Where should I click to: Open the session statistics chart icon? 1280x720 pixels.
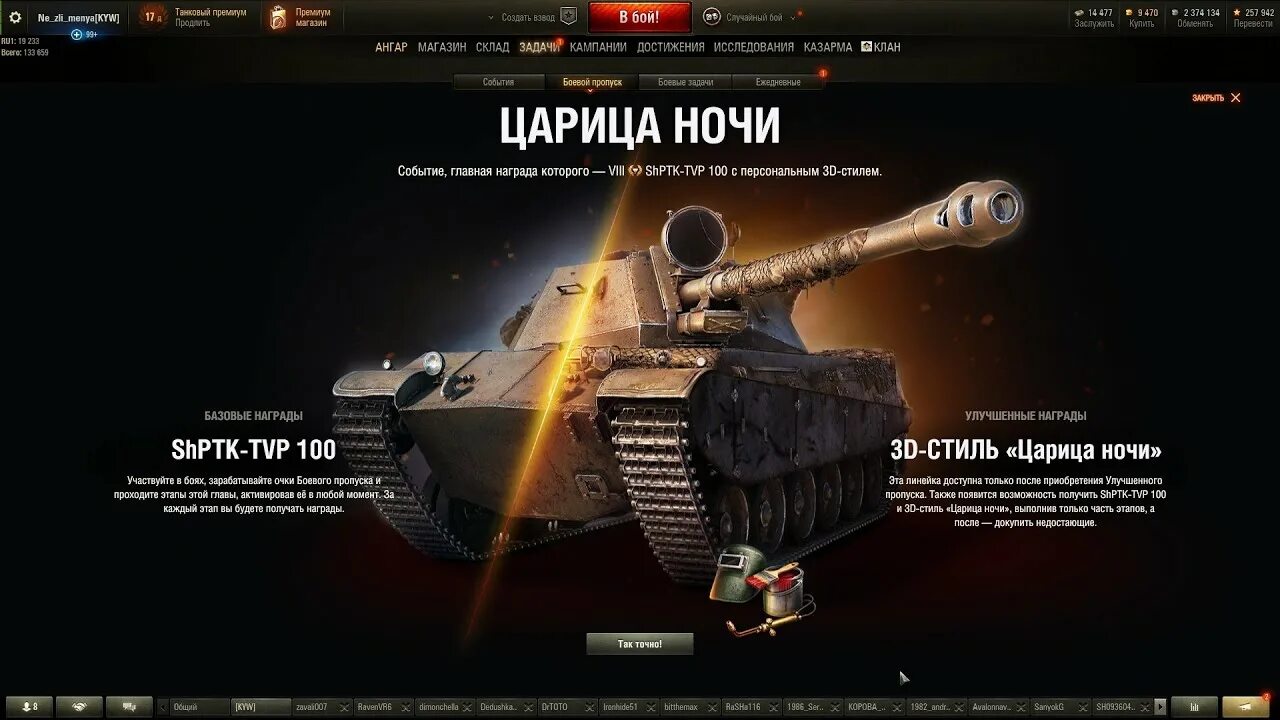click(x=1194, y=706)
